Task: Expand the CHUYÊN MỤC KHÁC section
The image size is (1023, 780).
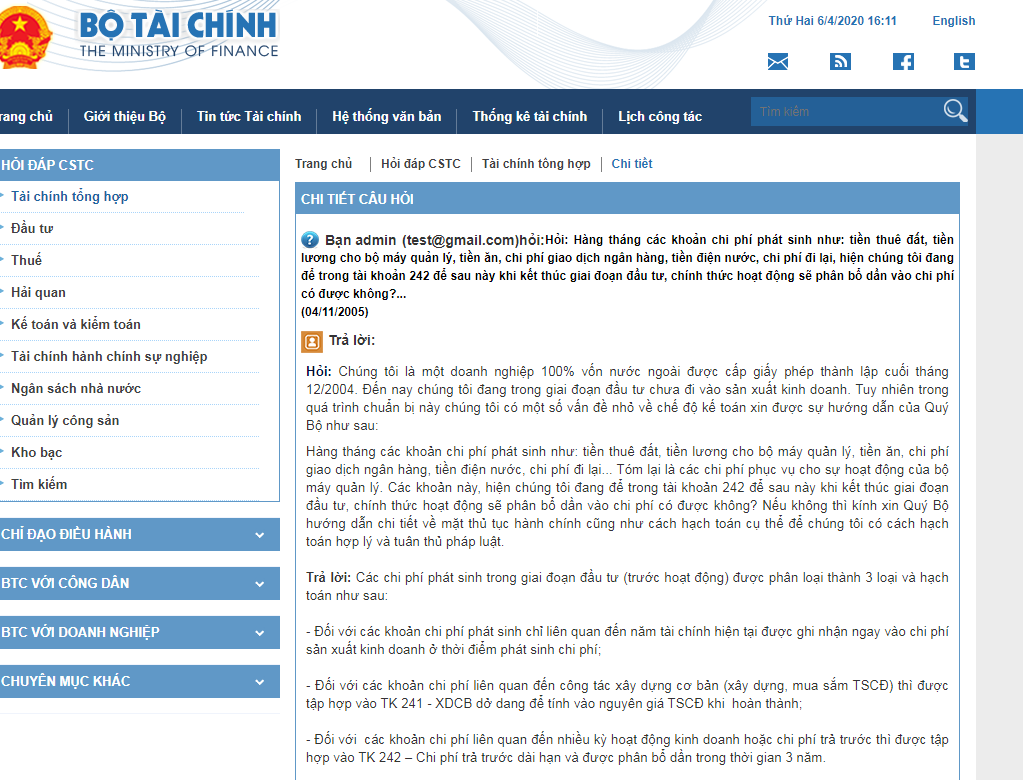Action: (x=259, y=682)
